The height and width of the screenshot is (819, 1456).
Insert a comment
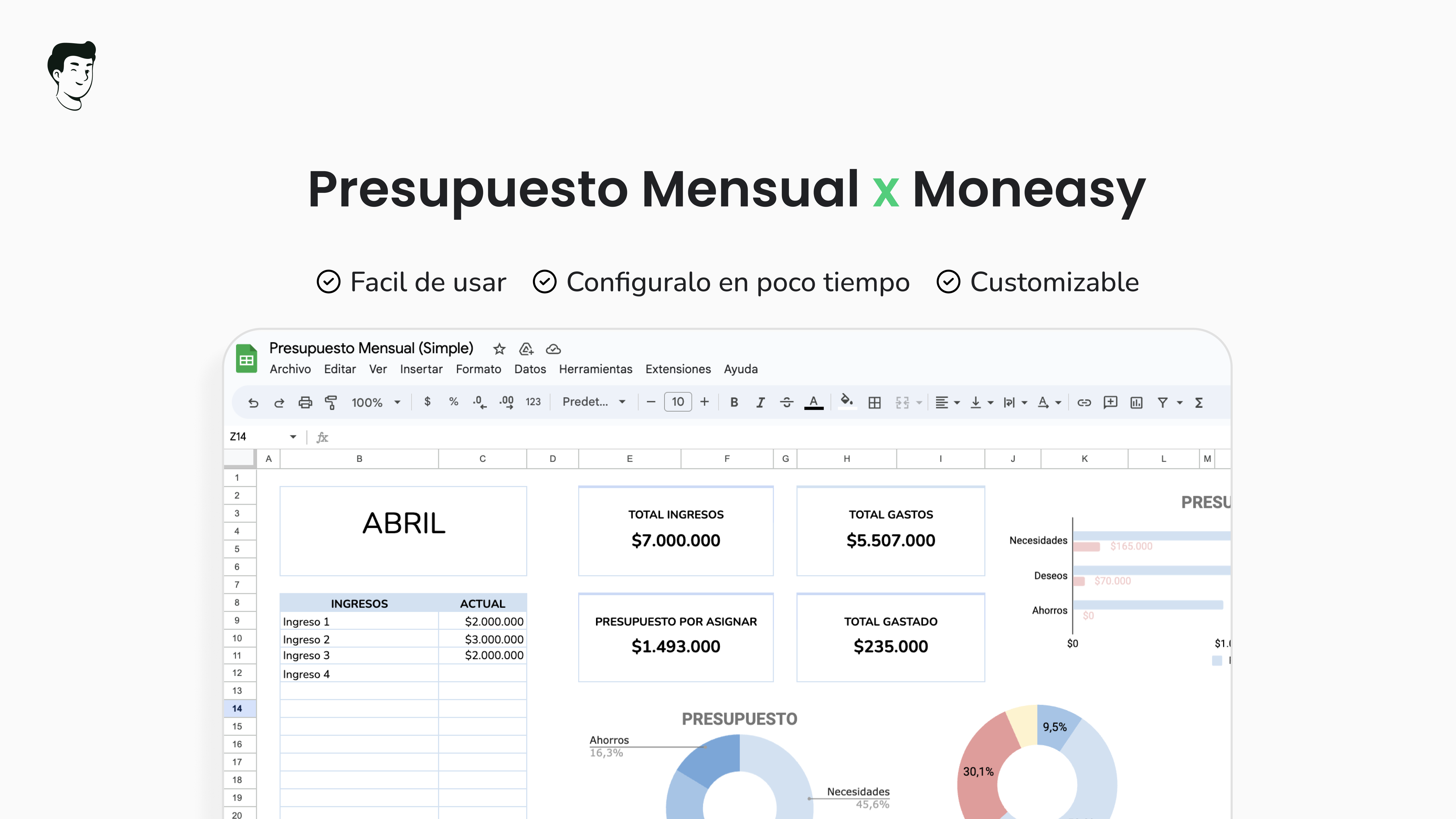pos(1110,402)
